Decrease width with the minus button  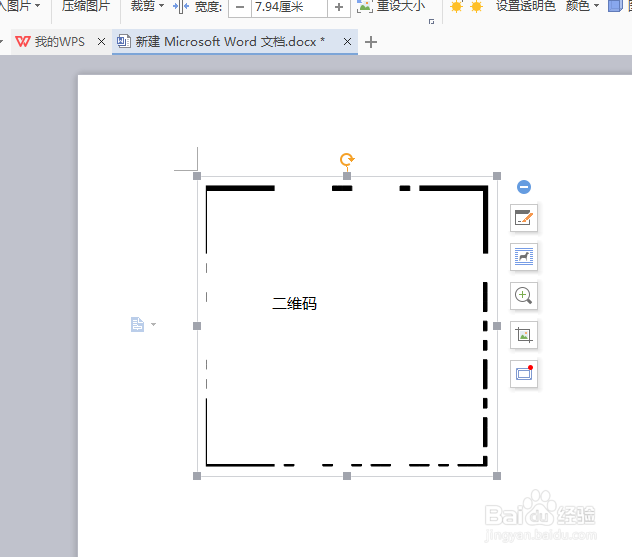click(240, 7)
